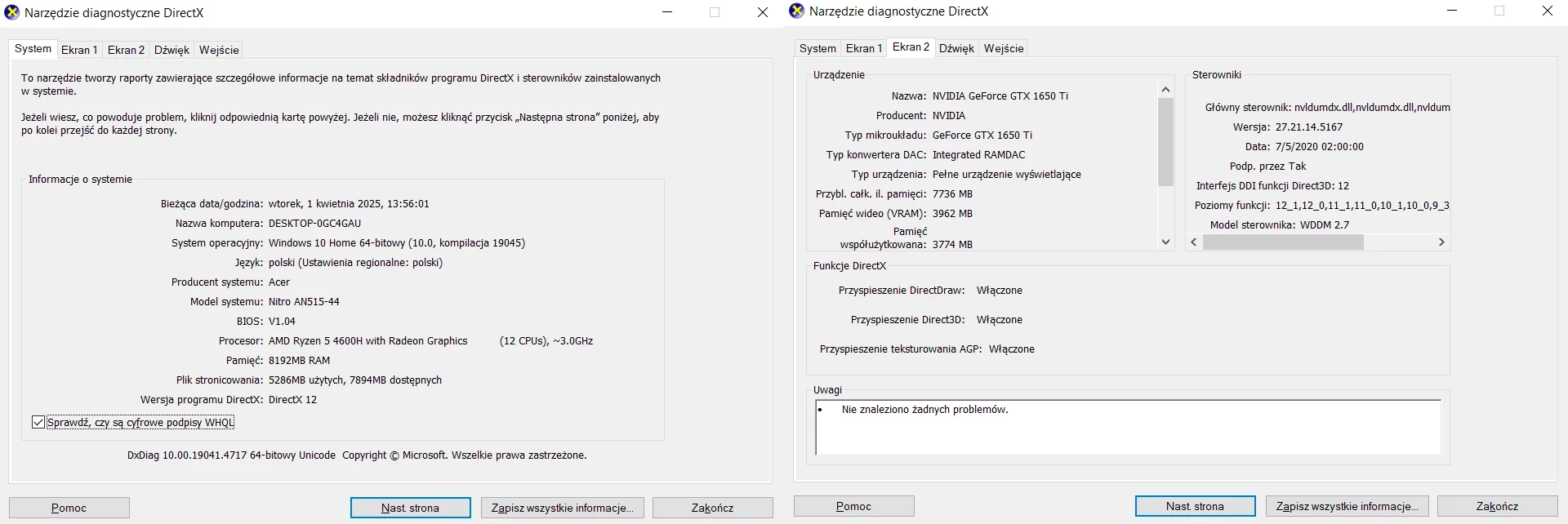This screenshot has height=524, width=1568.
Task: Click system manufacturer value 'Acer'
Action: point(279,282)
